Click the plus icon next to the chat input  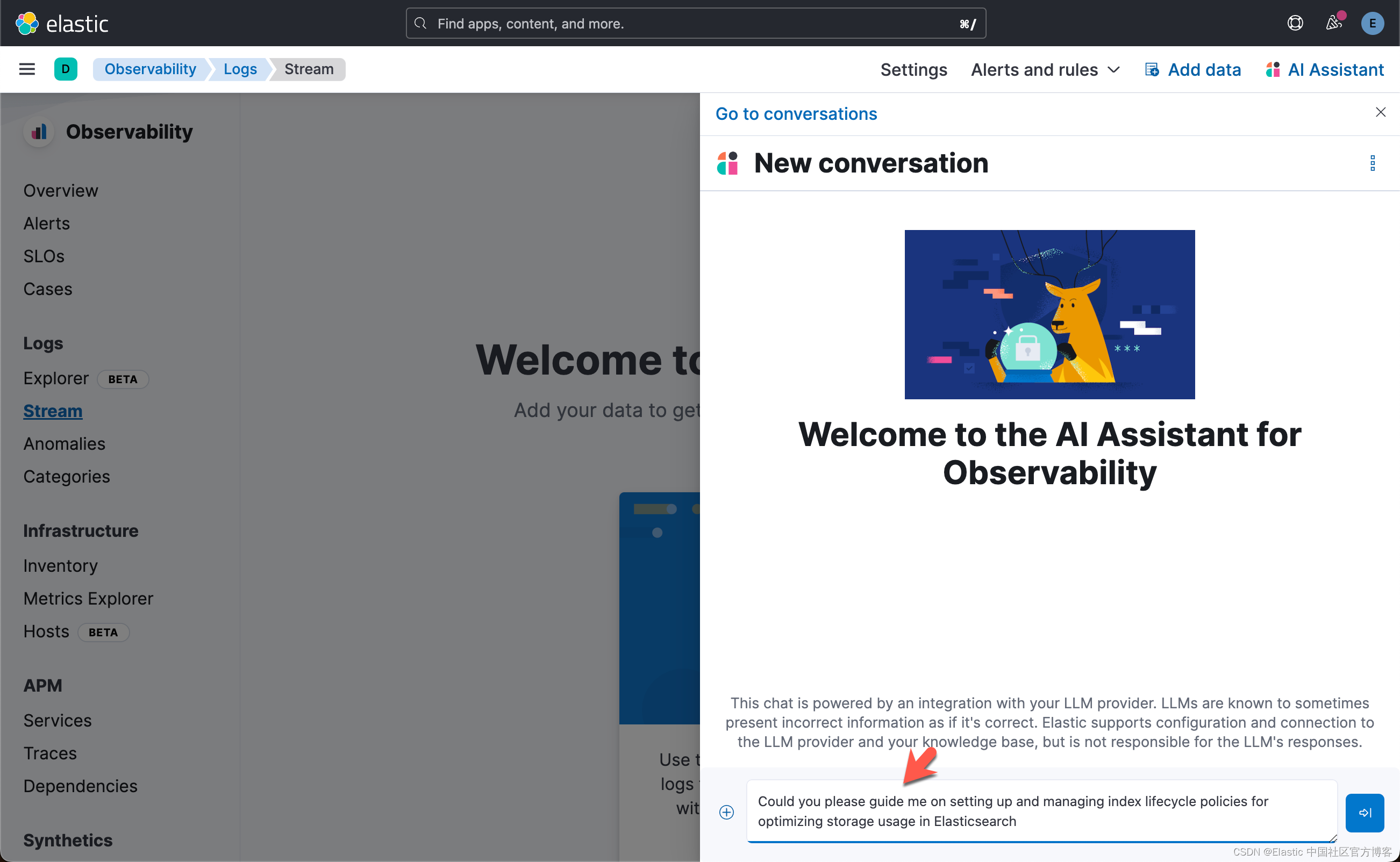point(727,813)
